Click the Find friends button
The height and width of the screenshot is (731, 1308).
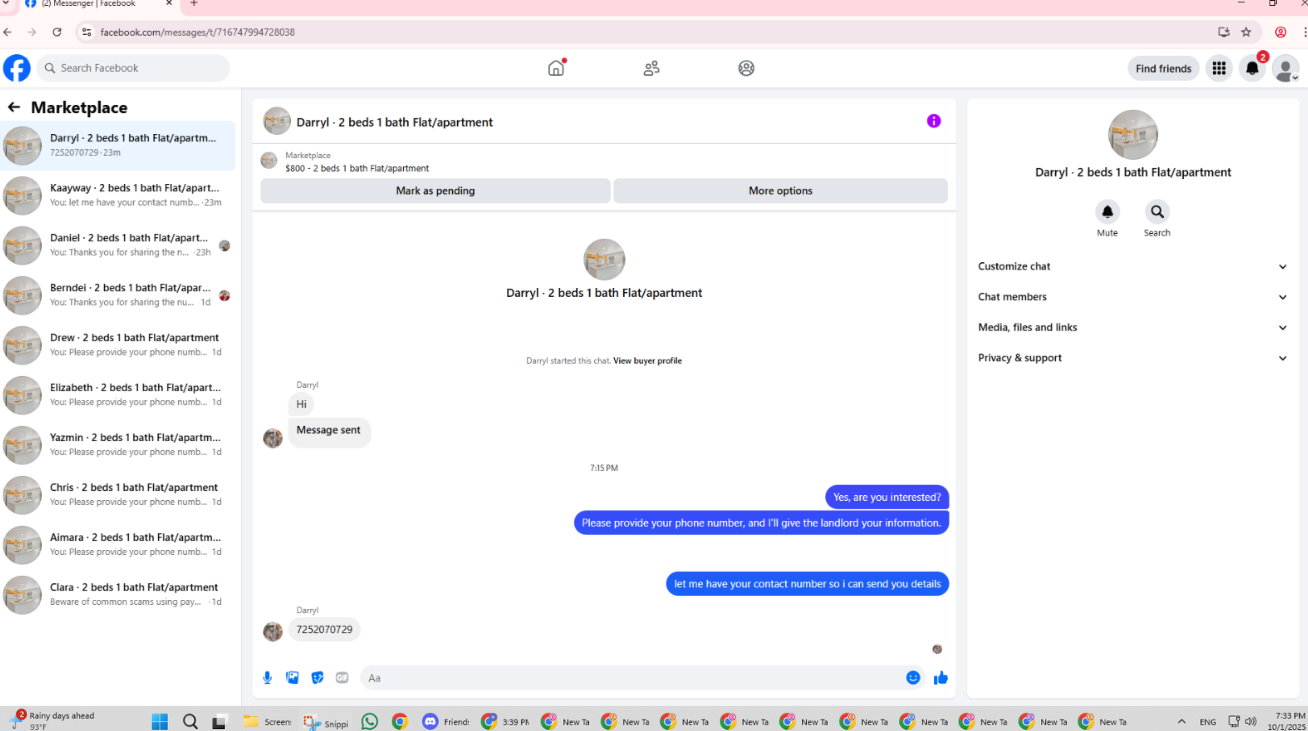pos(1163,68)
